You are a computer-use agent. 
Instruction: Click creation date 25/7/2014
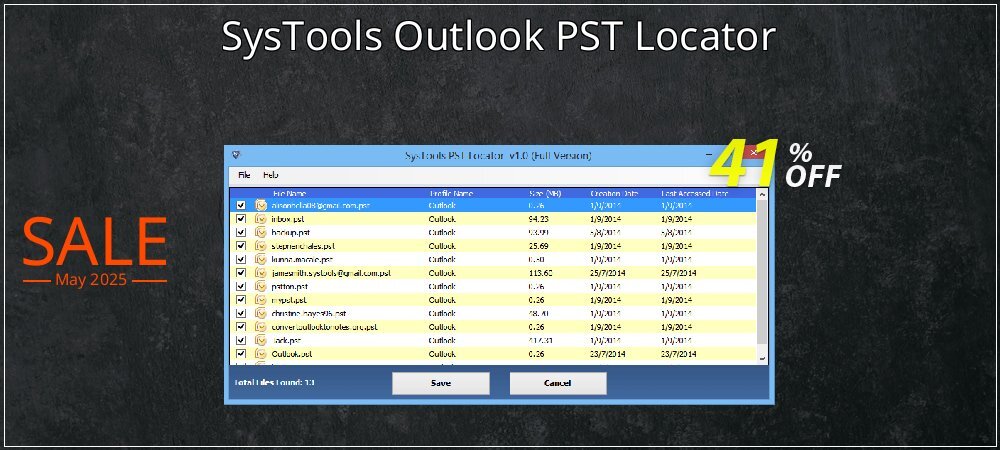click(608, 273)
